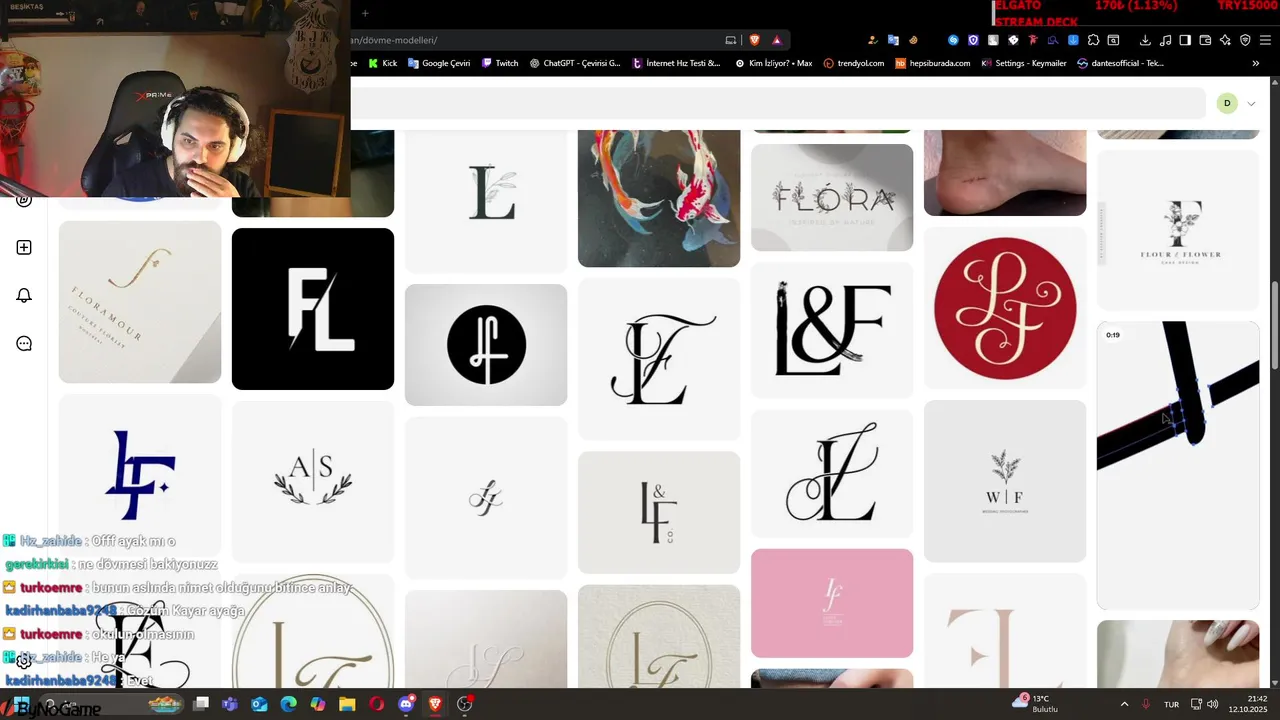Open the Kick bookmark
This screenshot has width=1280, height=720.
[x=382, y=63]
